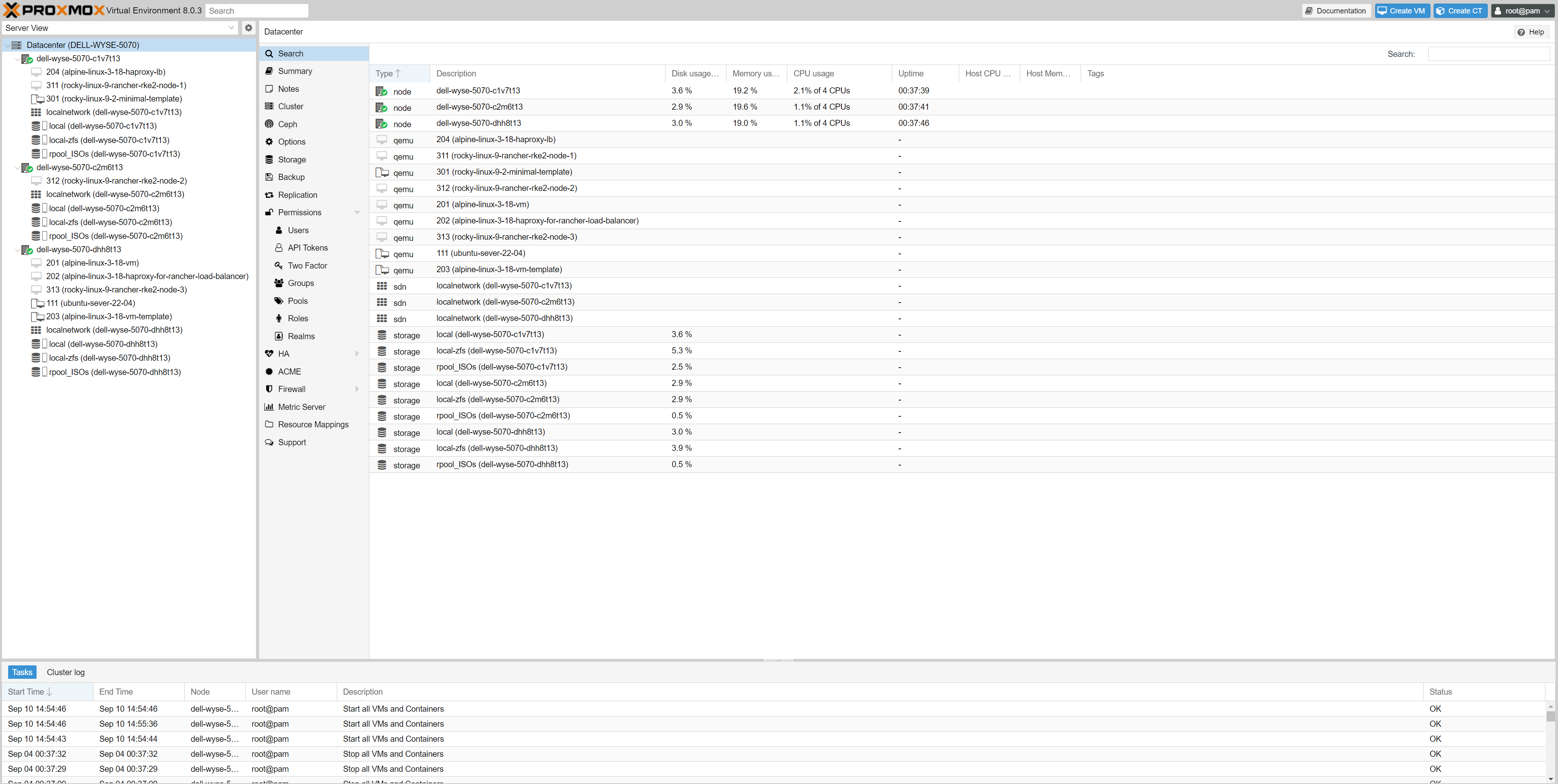The height and width of the screenshot is (784, 1558).
Task: Click the Firewall shield icon
Action: 269,389
